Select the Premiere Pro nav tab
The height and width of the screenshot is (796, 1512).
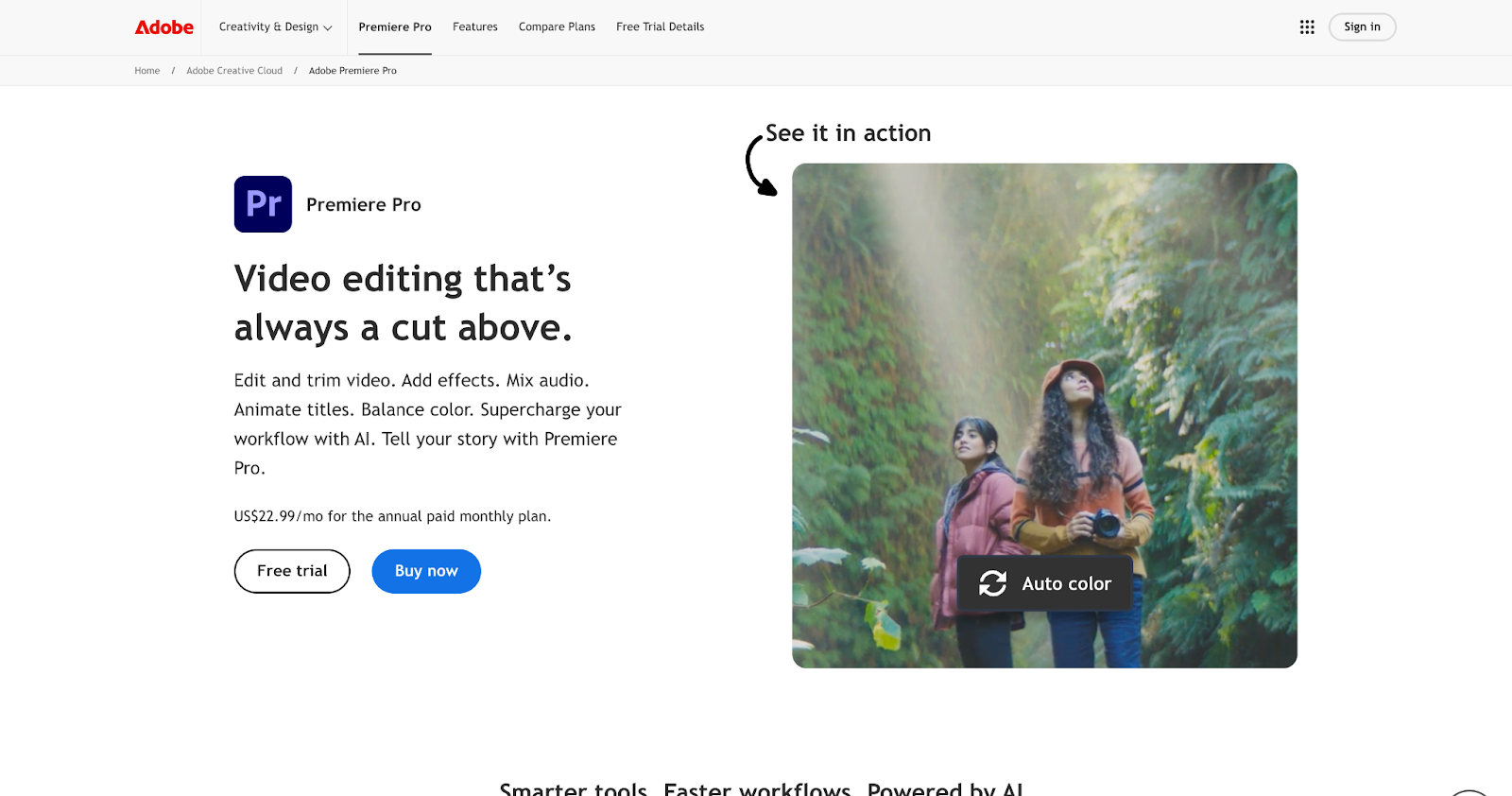[395, 27]
